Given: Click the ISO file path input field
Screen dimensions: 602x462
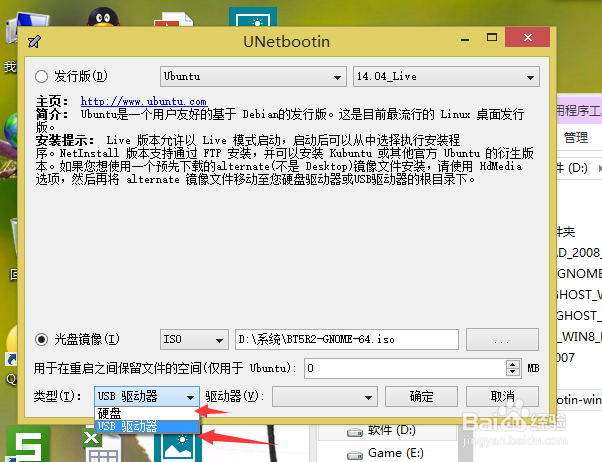Looking at the screenshot, I should (x=347, y=339).
